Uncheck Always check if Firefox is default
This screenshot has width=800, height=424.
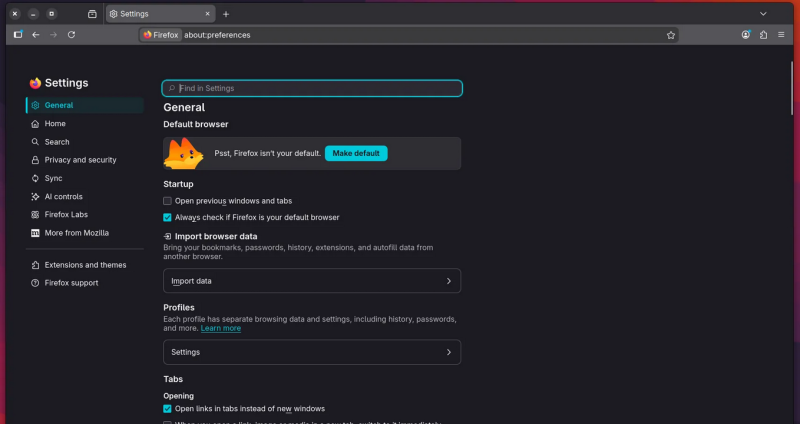167,217
